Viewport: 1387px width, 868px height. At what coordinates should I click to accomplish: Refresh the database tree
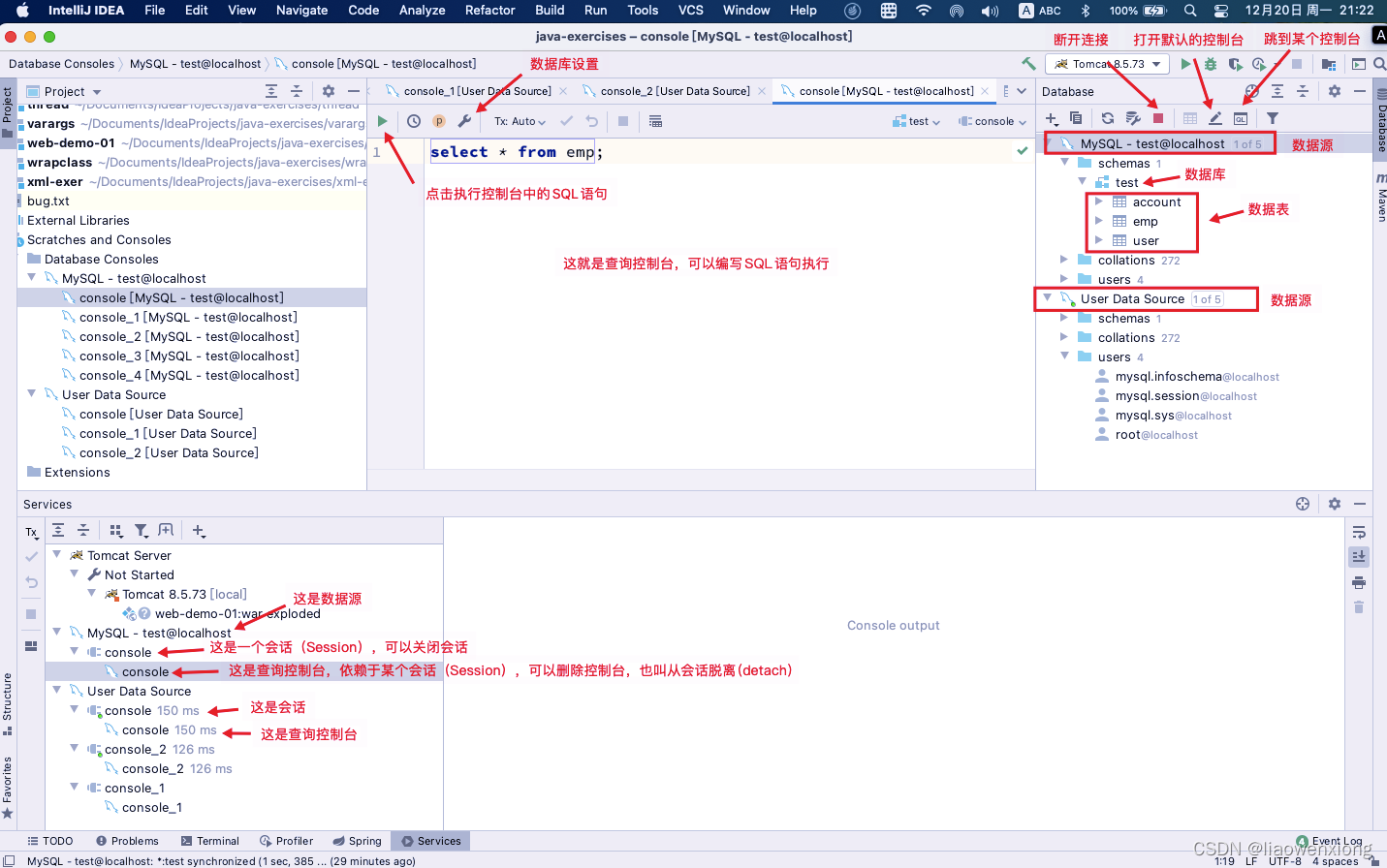pos(1108,118)
